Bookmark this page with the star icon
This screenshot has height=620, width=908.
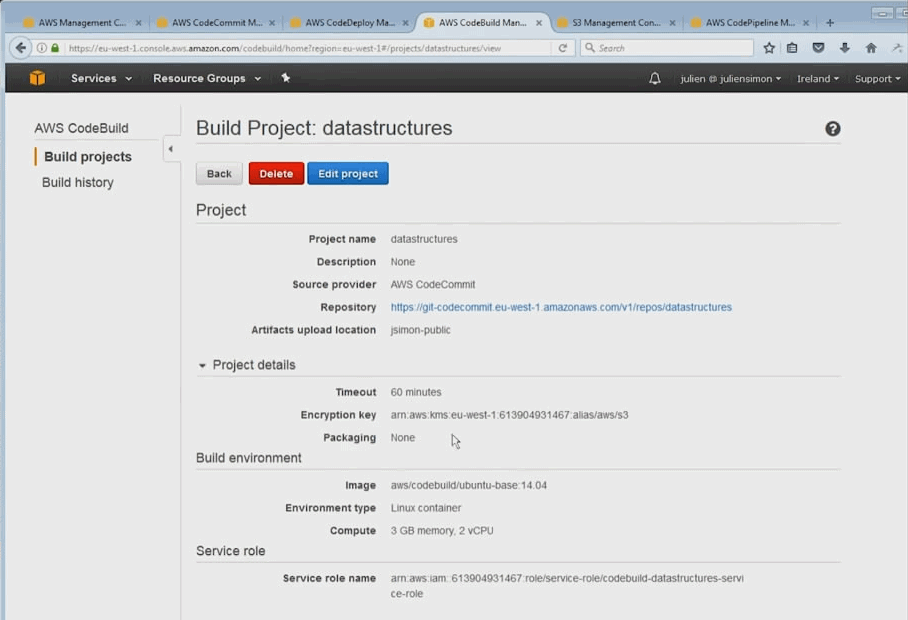point(768,48)
